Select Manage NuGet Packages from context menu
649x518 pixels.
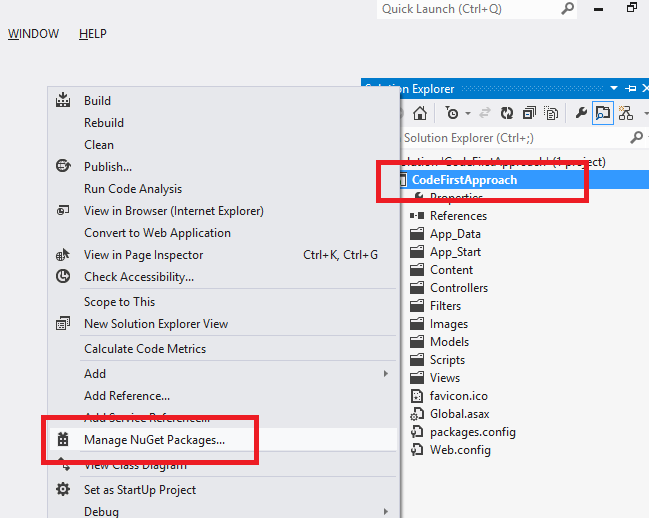154,439
